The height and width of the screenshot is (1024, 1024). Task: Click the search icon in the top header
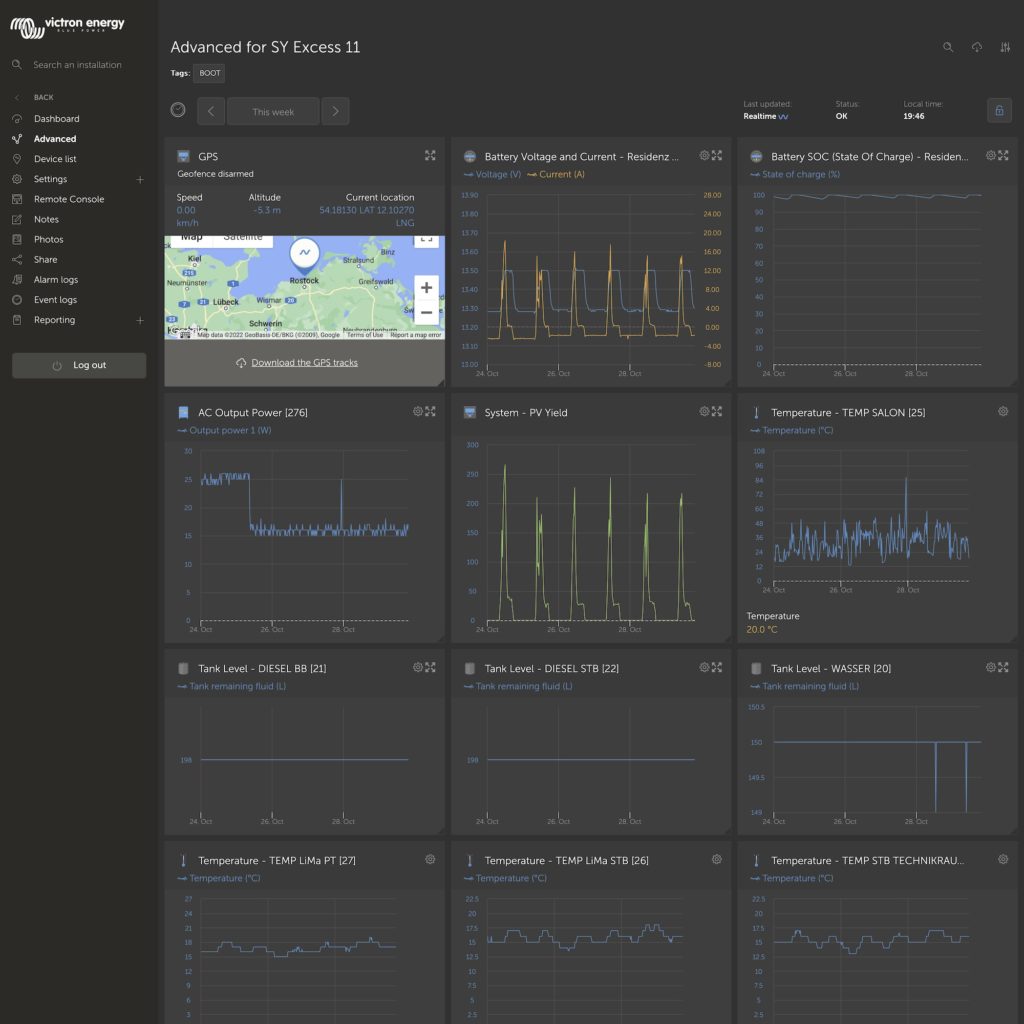[948, 47]
